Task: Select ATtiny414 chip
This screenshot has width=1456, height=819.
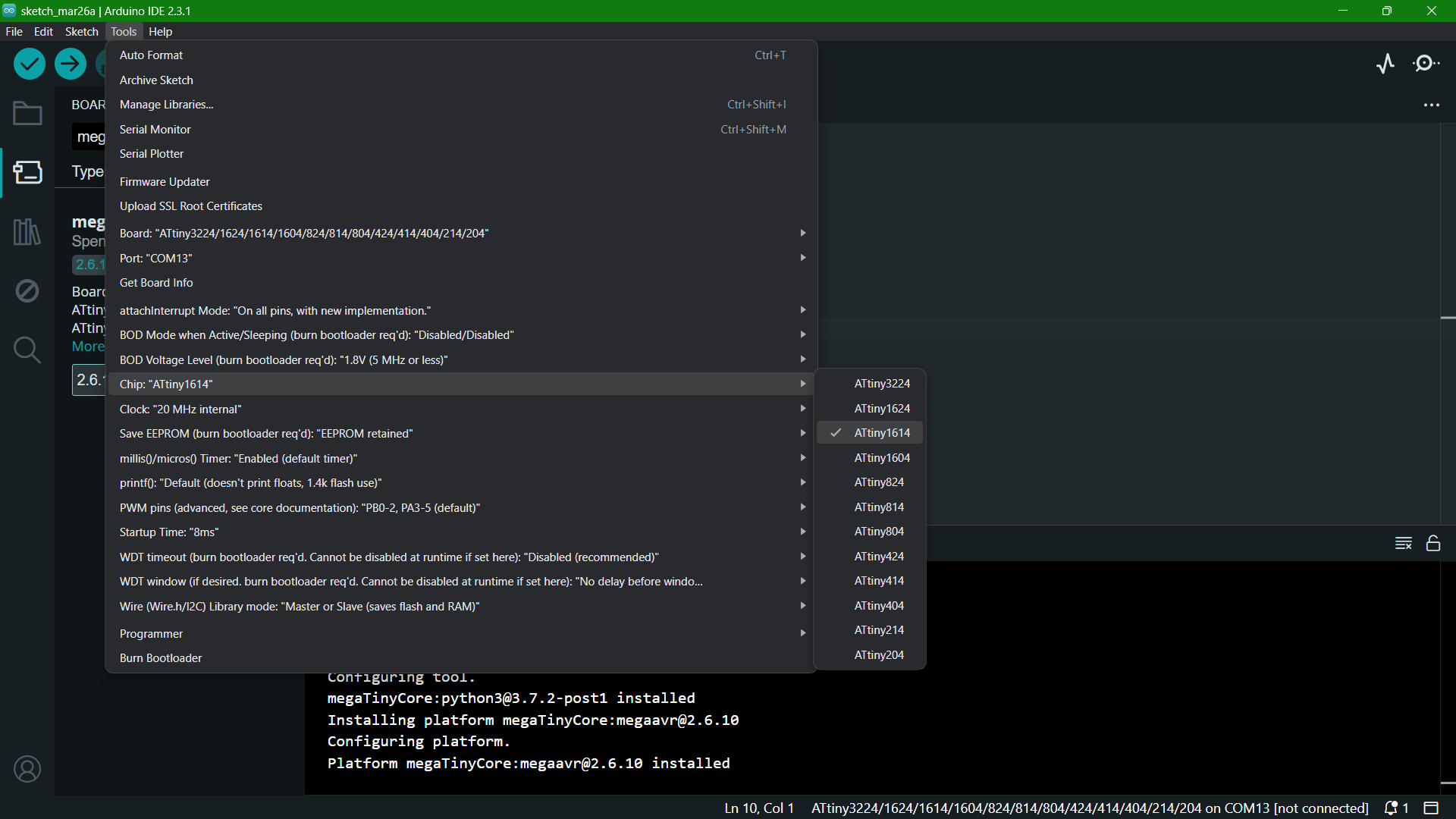Action: pos(870,581)
